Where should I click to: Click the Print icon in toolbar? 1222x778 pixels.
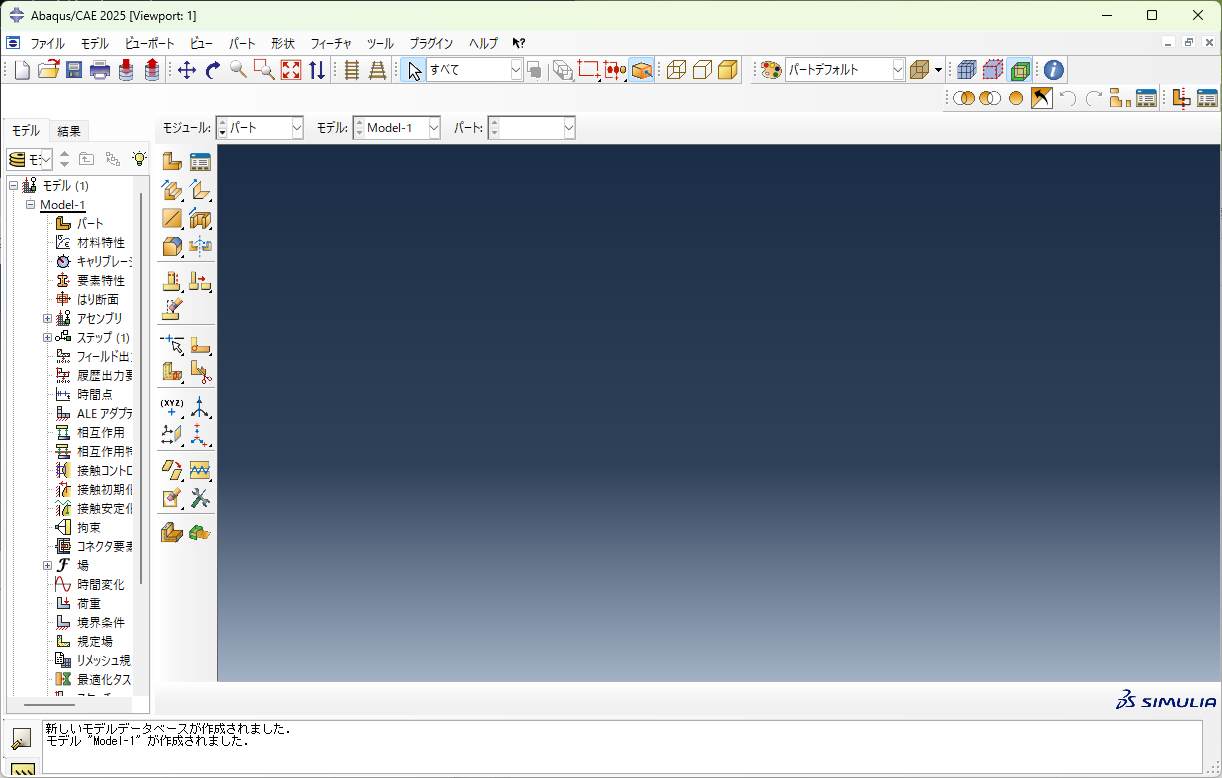tap(100, 70)
